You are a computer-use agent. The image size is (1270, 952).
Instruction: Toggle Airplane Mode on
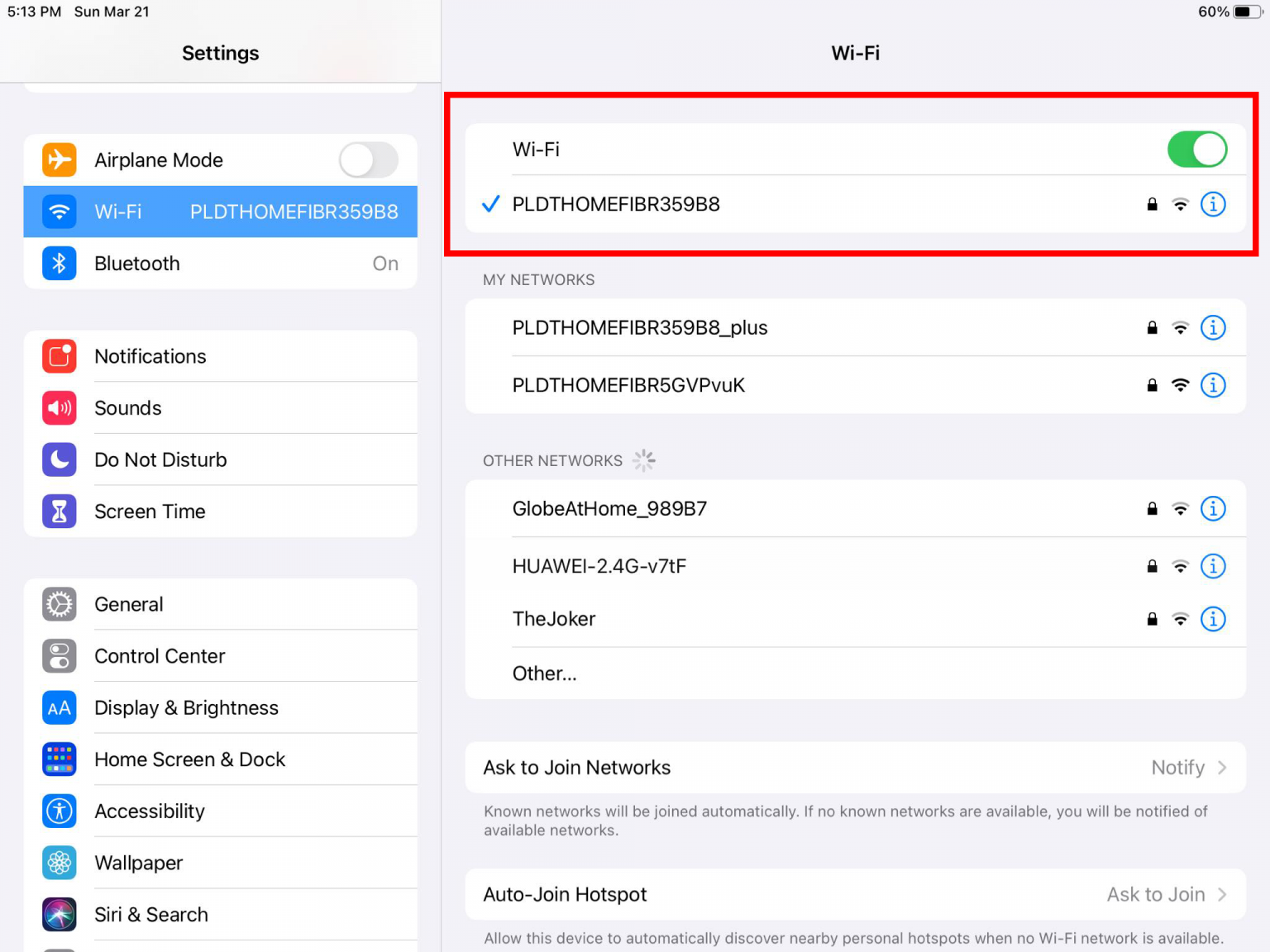point(368,159)
